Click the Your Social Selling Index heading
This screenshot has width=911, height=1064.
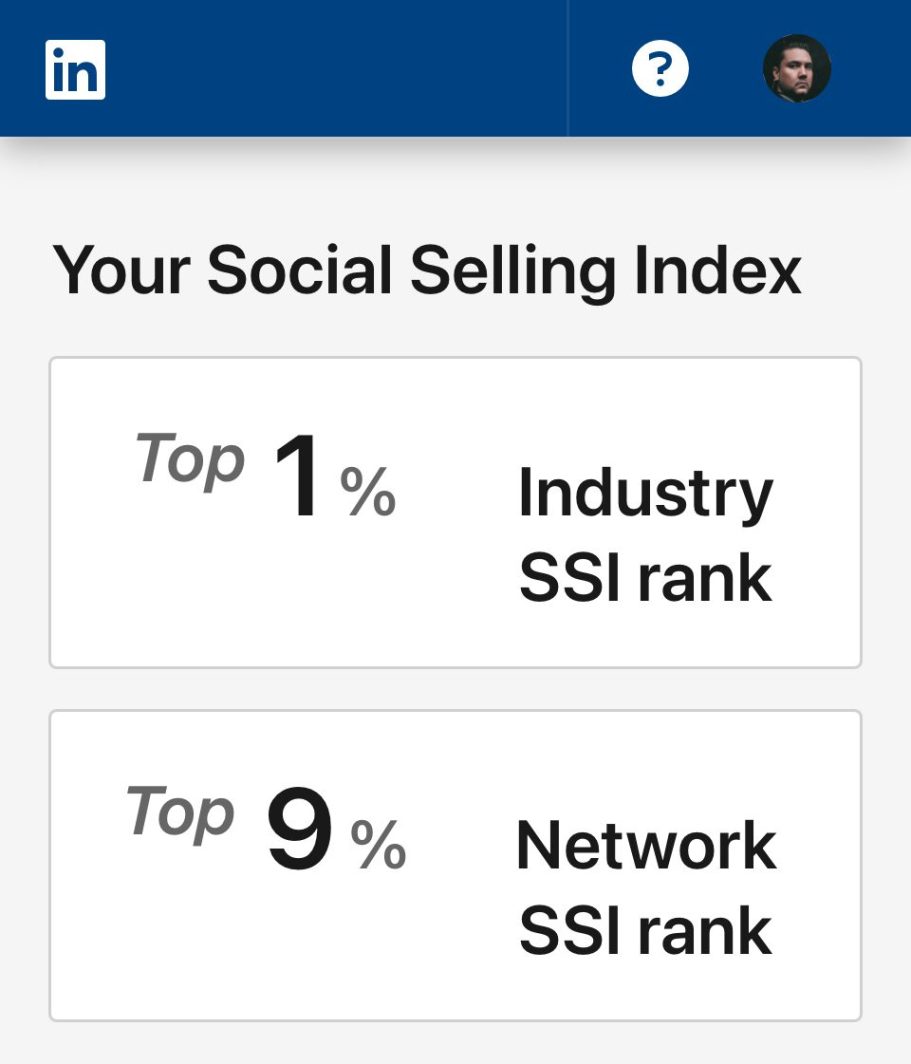point(427,271)
